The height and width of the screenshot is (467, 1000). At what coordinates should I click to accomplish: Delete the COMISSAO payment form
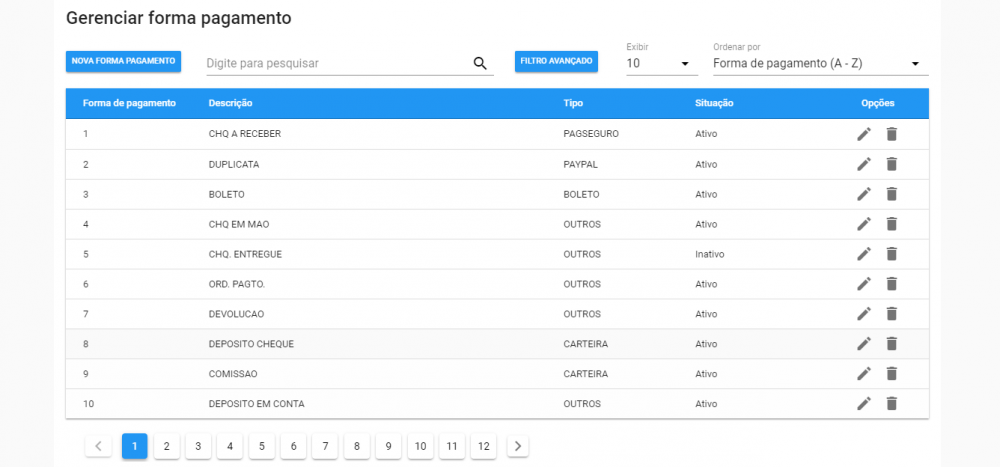pyautogui.click(x=892, y=374)
